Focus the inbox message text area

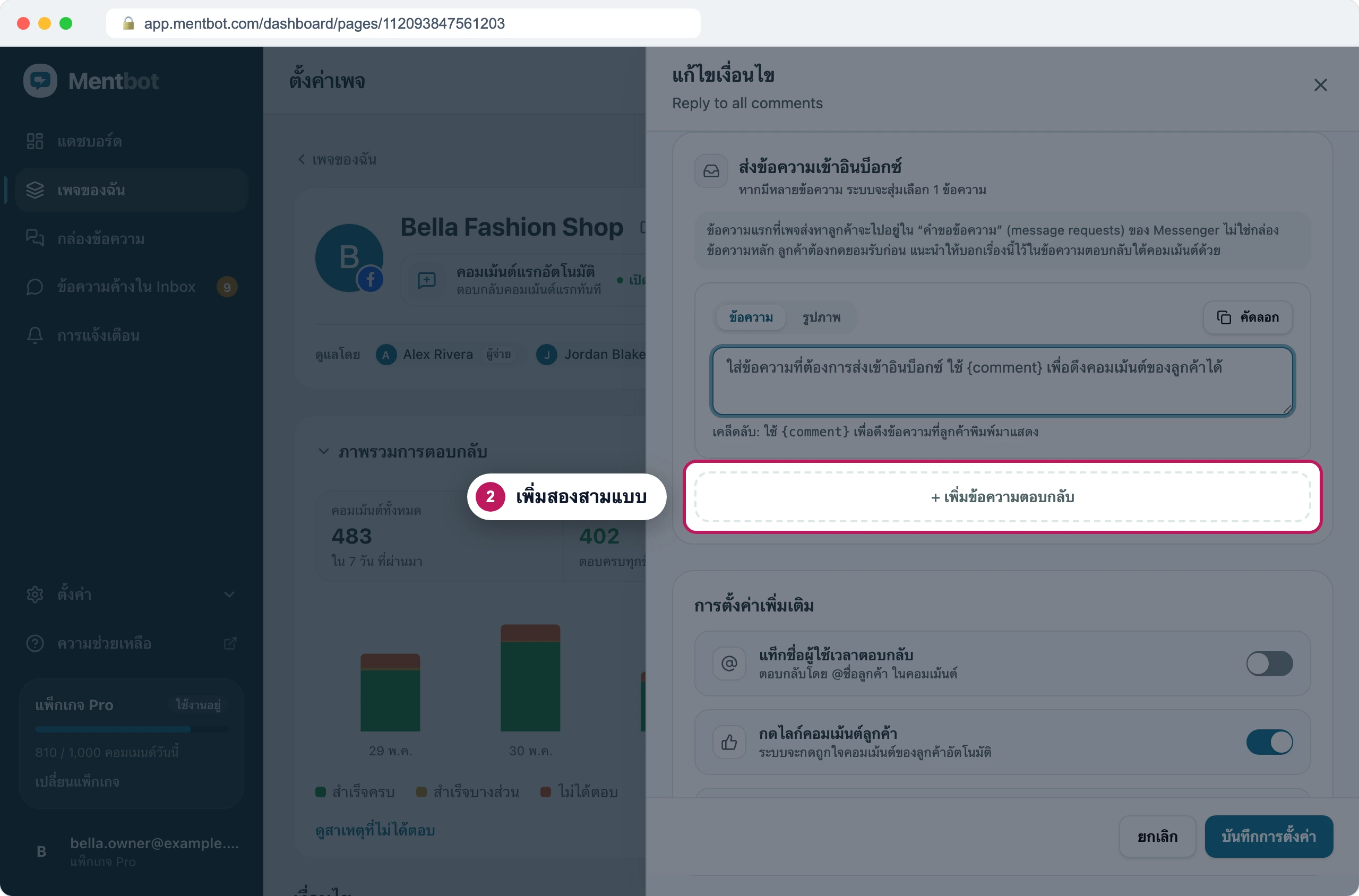click(x=1002, y=381)
